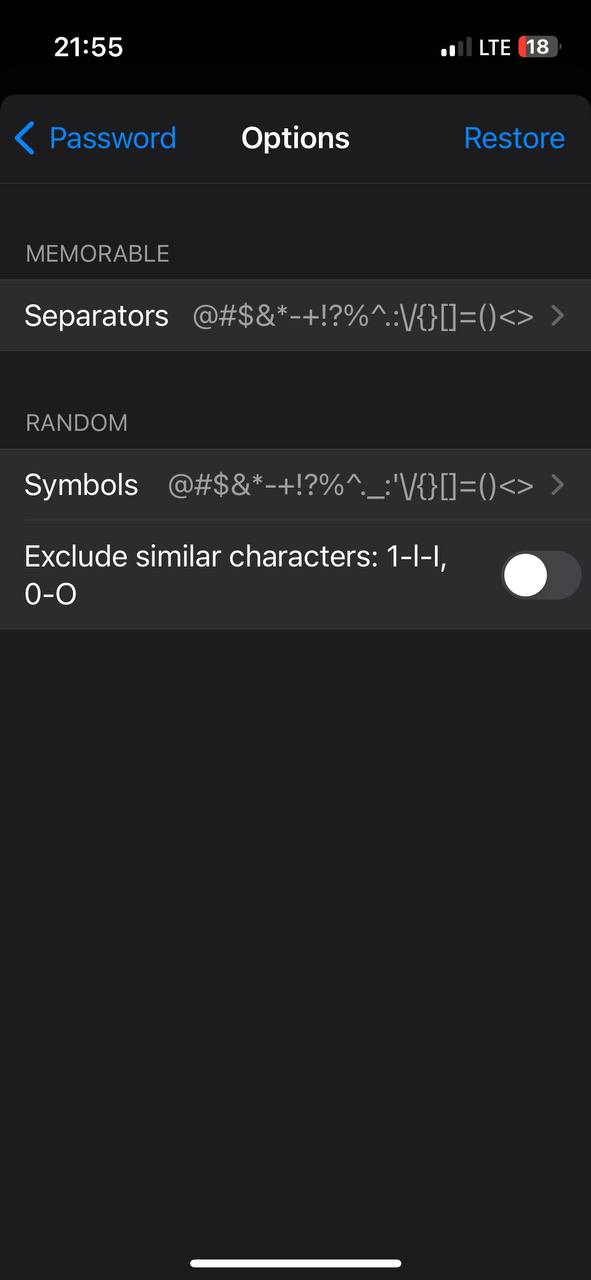Expand Symbols using its right chevron
Screen dimensions: 591x1280
click(x=558, y=485)
